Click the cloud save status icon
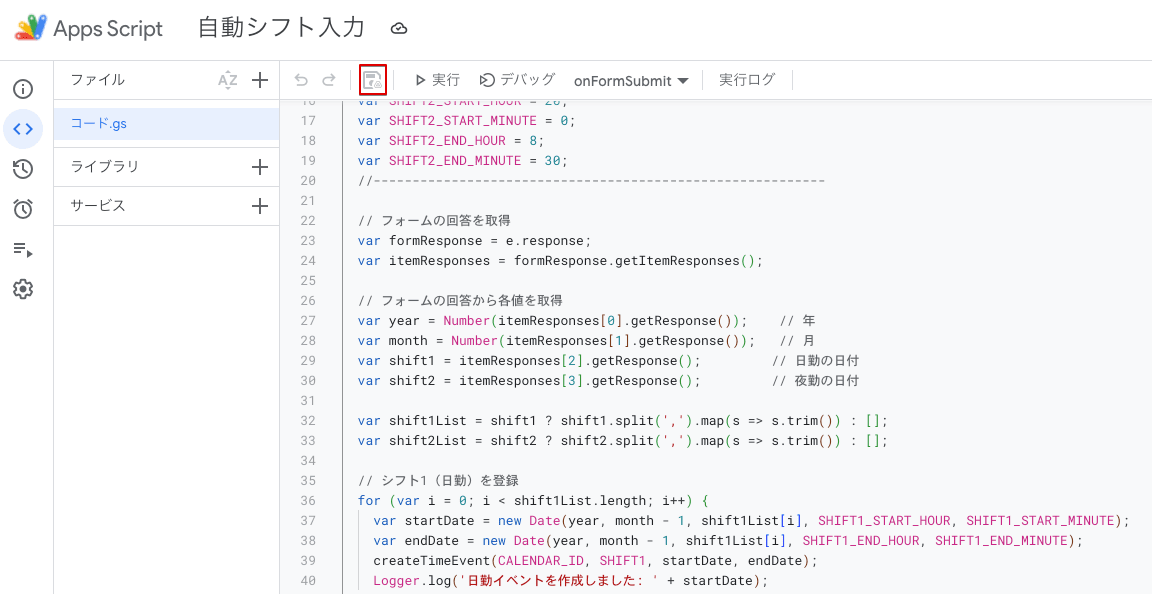 399,29
